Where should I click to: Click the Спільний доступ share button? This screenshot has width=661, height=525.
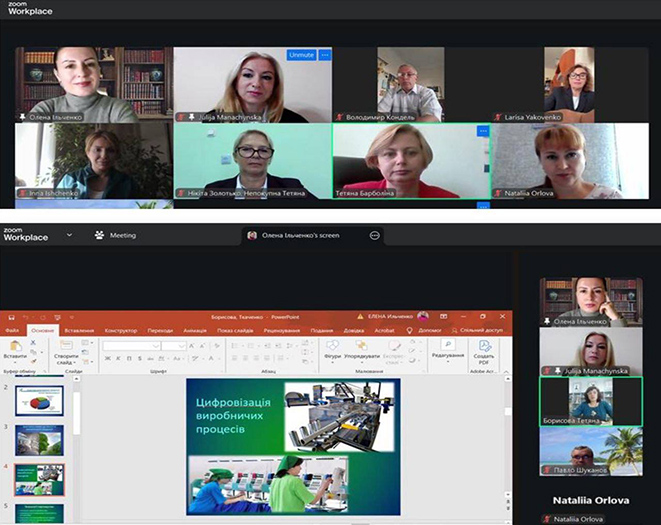[479, 330]
